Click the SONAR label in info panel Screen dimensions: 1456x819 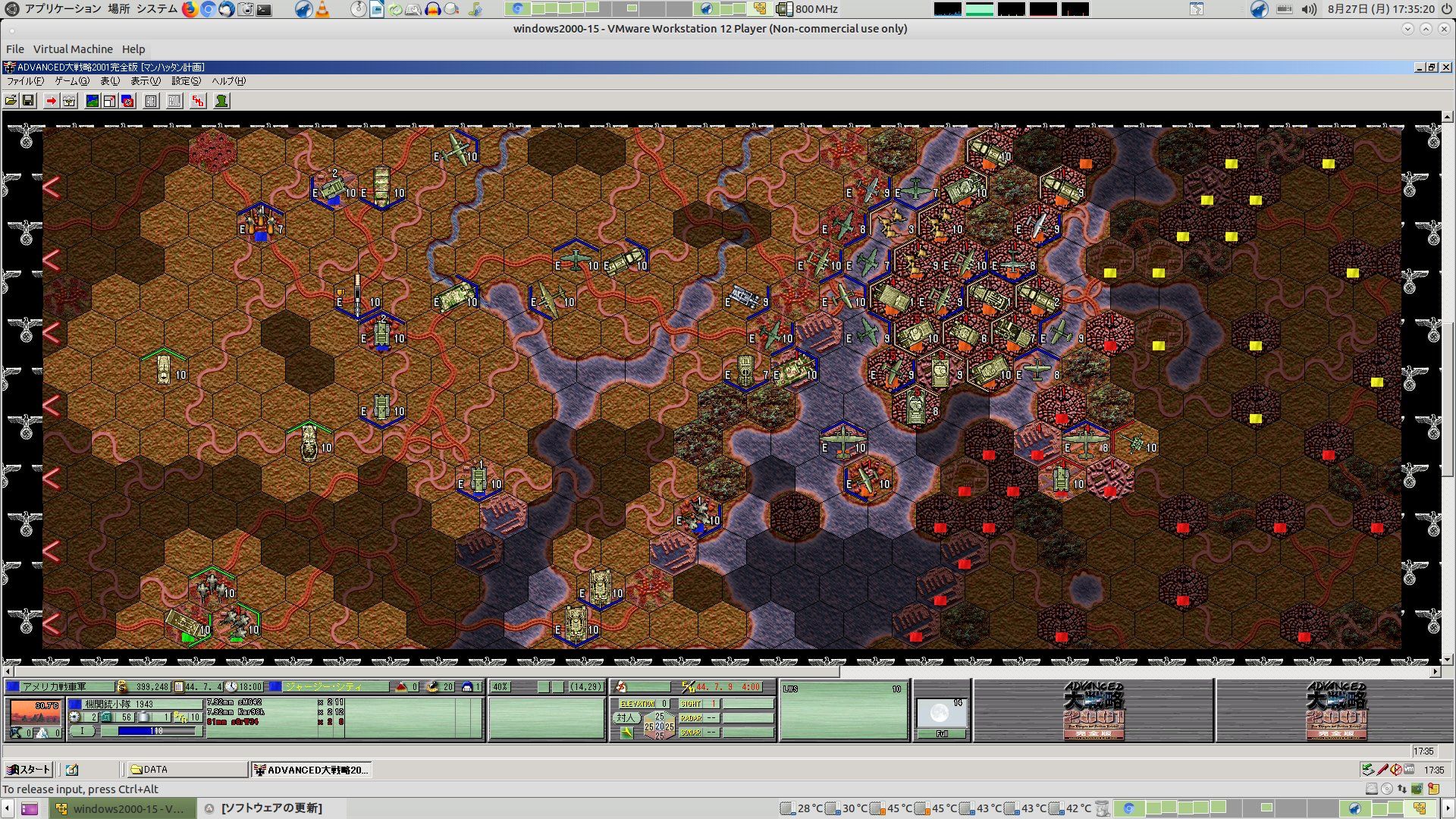691,733
